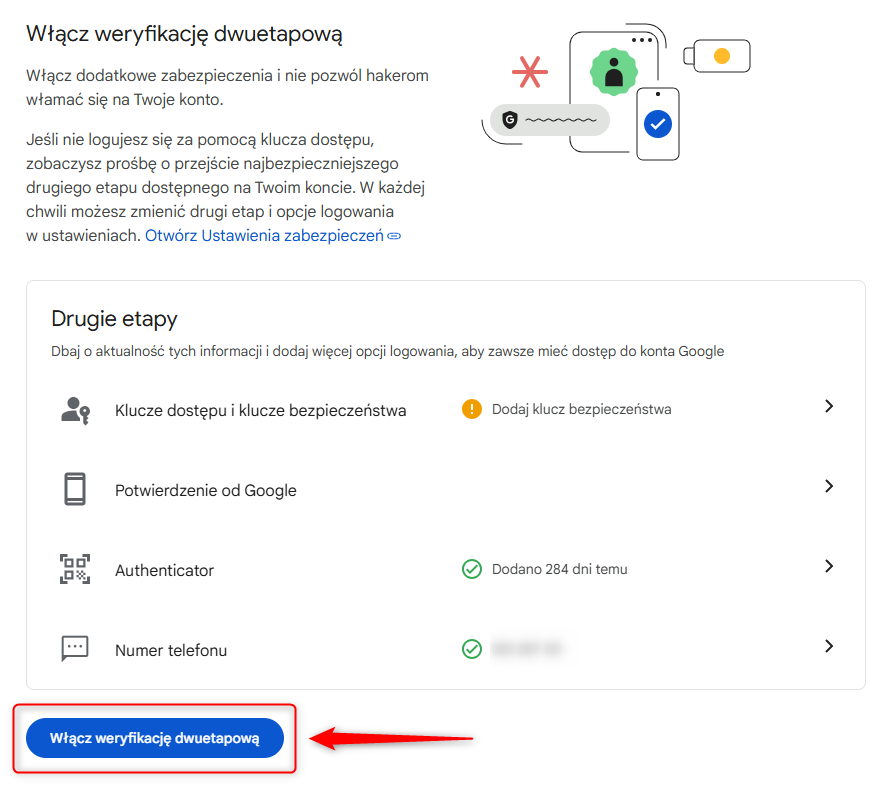Click the passkeys person-with-key icon
Screen dimensions: 895x792
pyautogui.click(x=75, y=411)
